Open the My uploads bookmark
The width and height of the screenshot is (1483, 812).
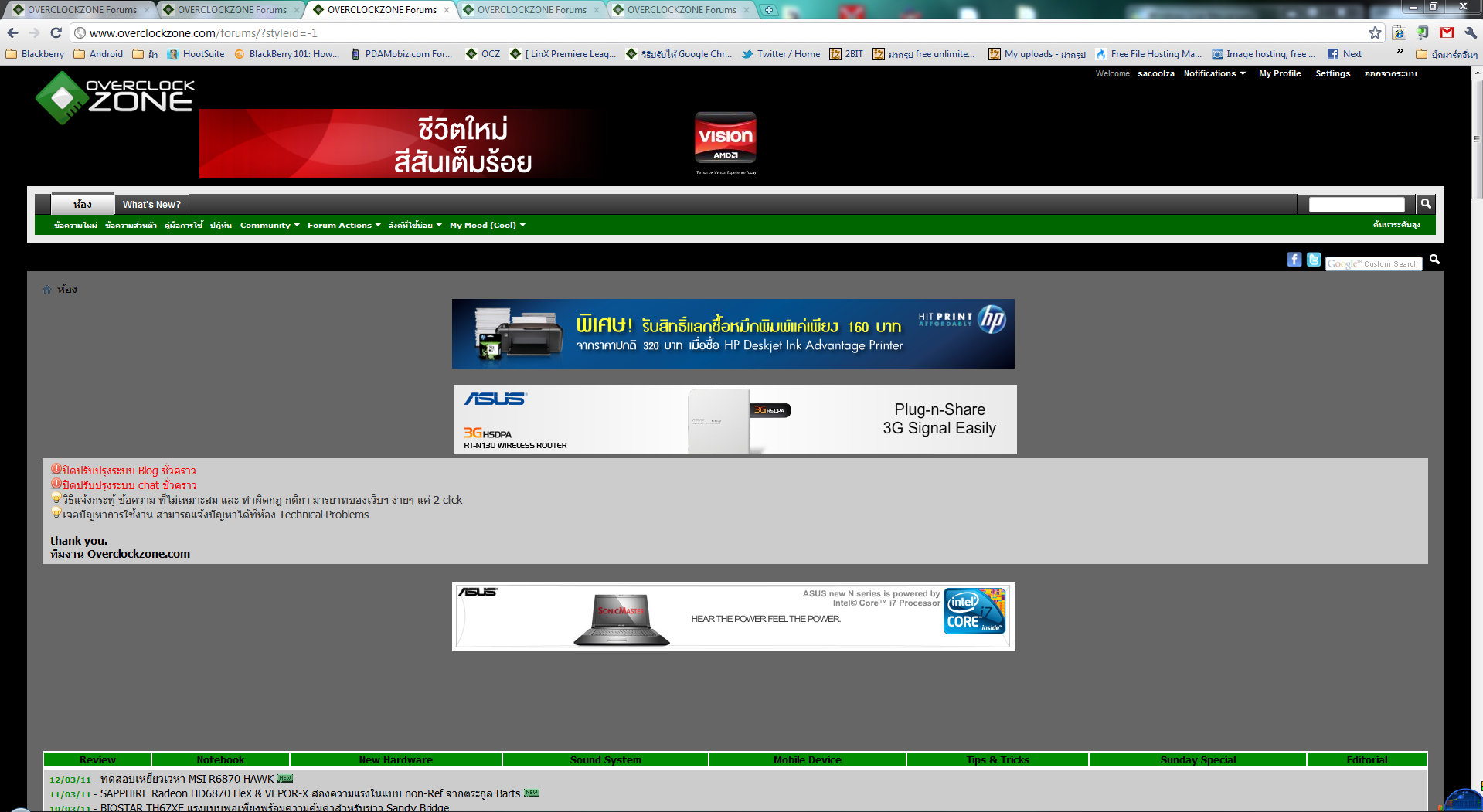click(1037, 54)
